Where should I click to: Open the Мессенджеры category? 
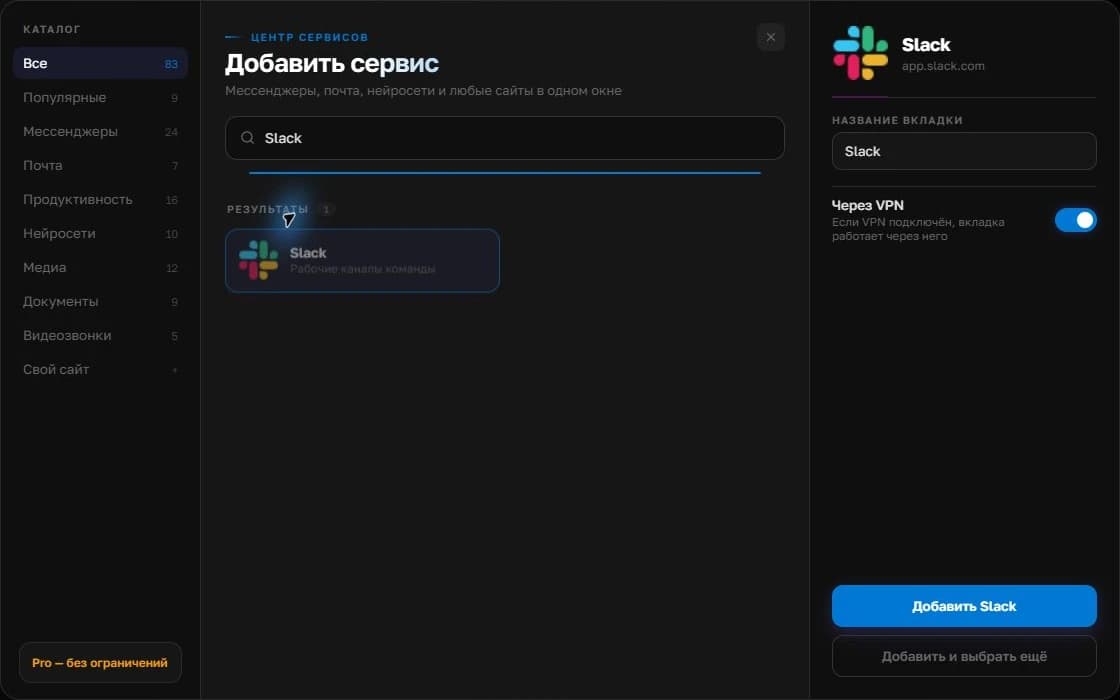coord(100,131)
